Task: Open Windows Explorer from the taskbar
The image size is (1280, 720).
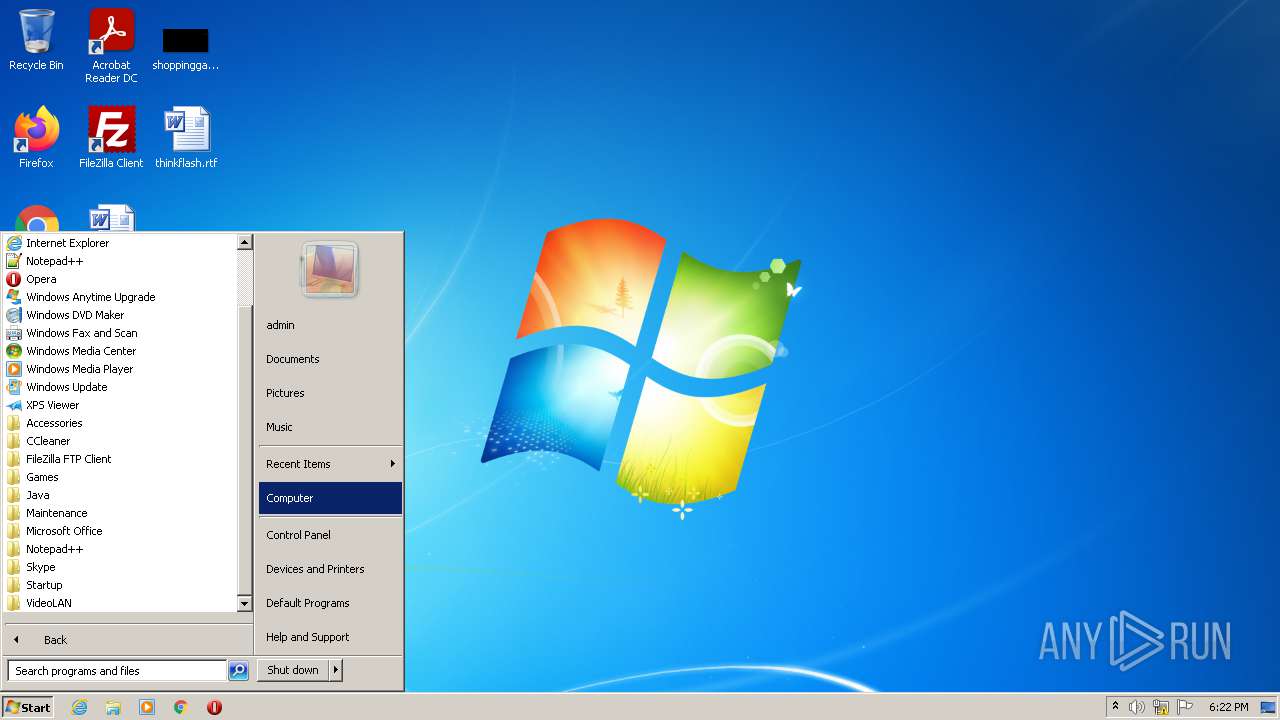Action: [x=113, y=707]
